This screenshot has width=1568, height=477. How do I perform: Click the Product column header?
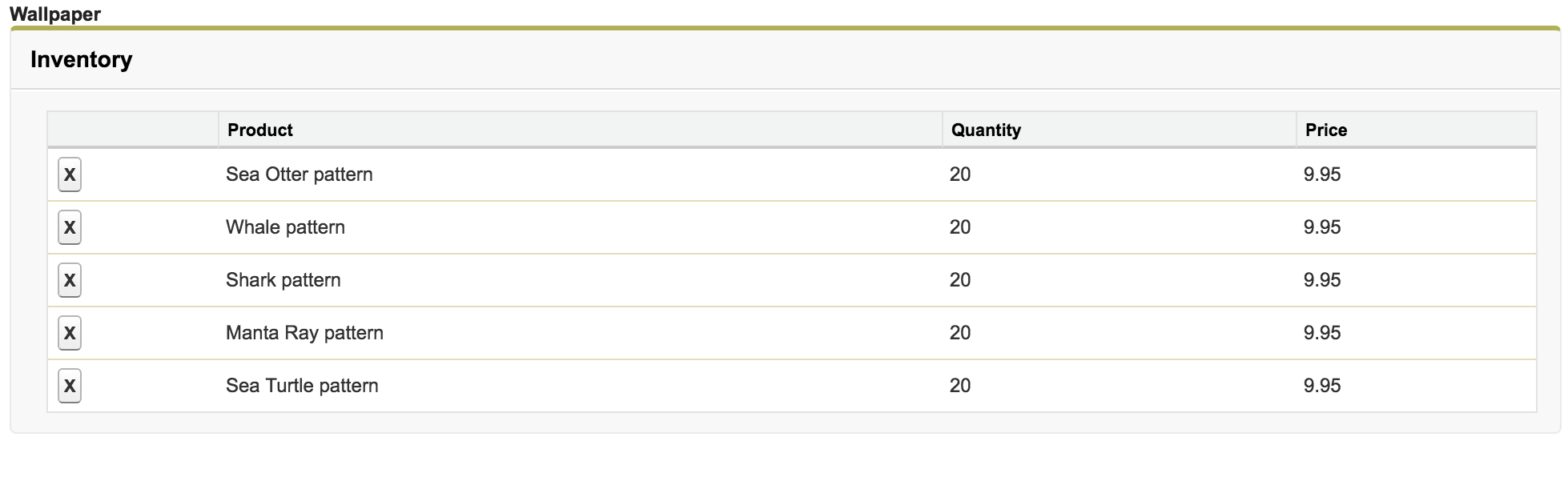tap(260, 130)
